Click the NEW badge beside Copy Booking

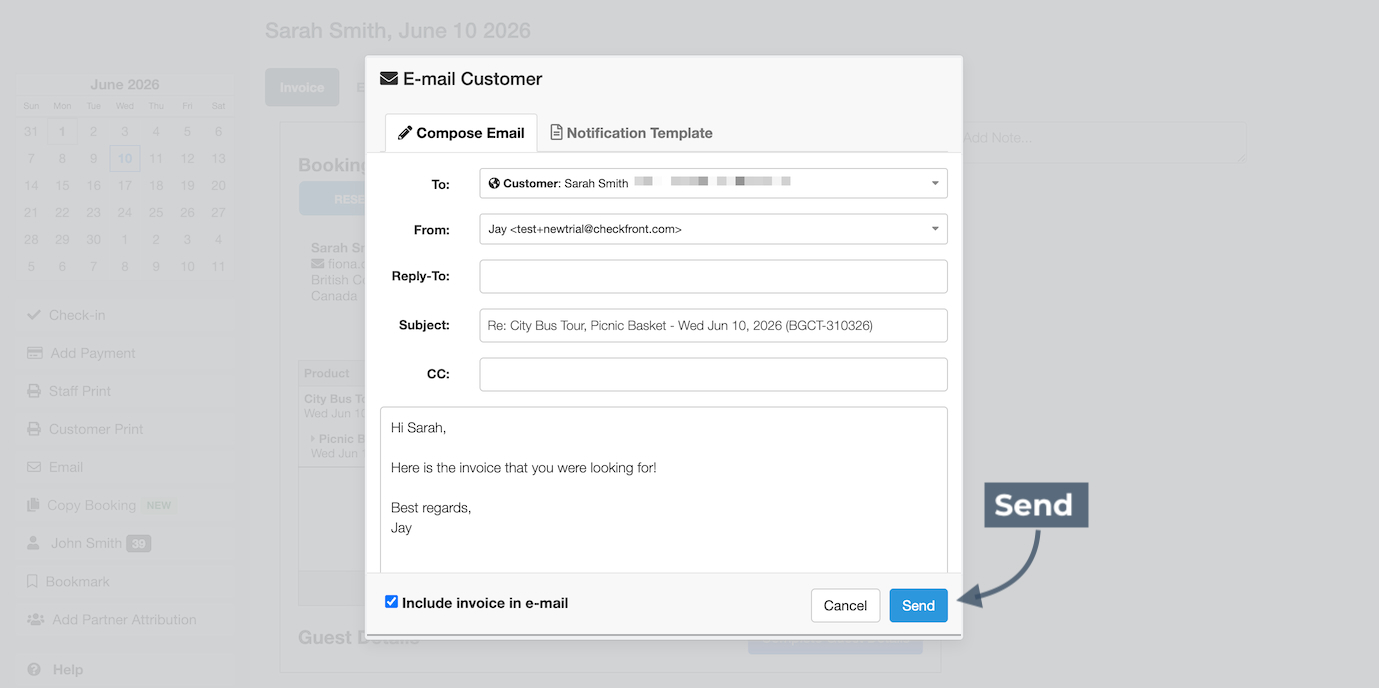click(159, 505)
